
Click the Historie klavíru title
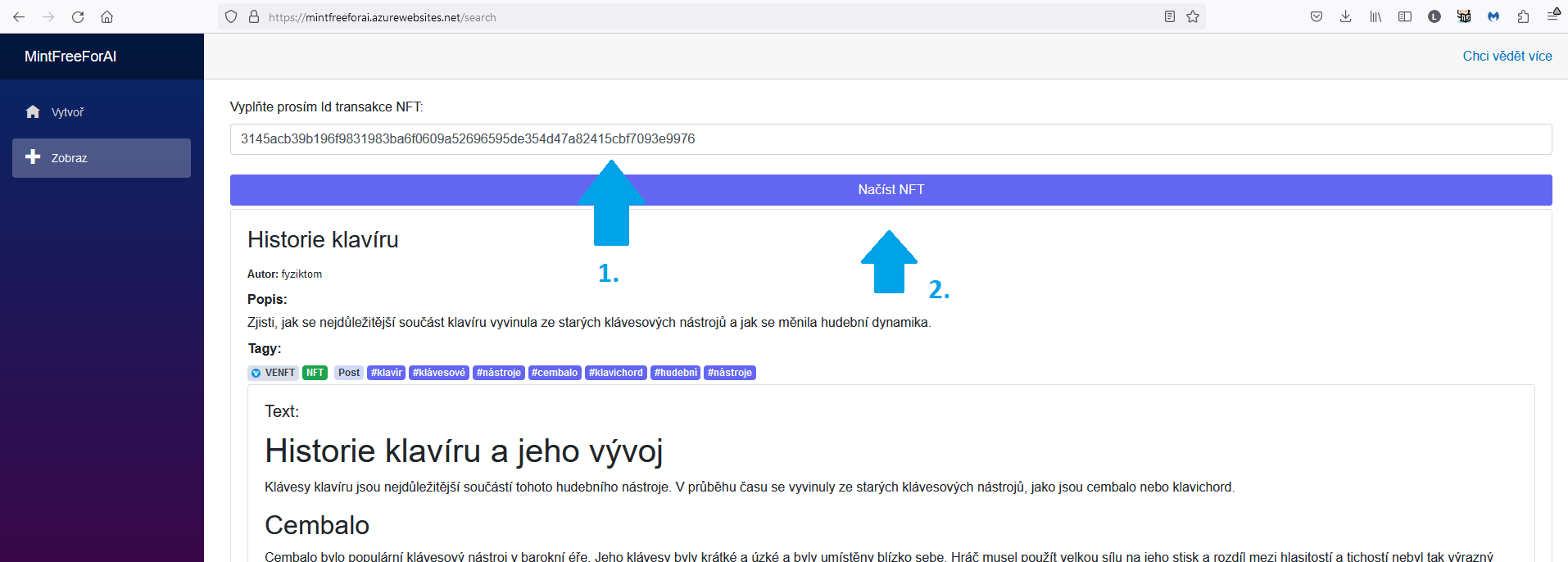323,239
